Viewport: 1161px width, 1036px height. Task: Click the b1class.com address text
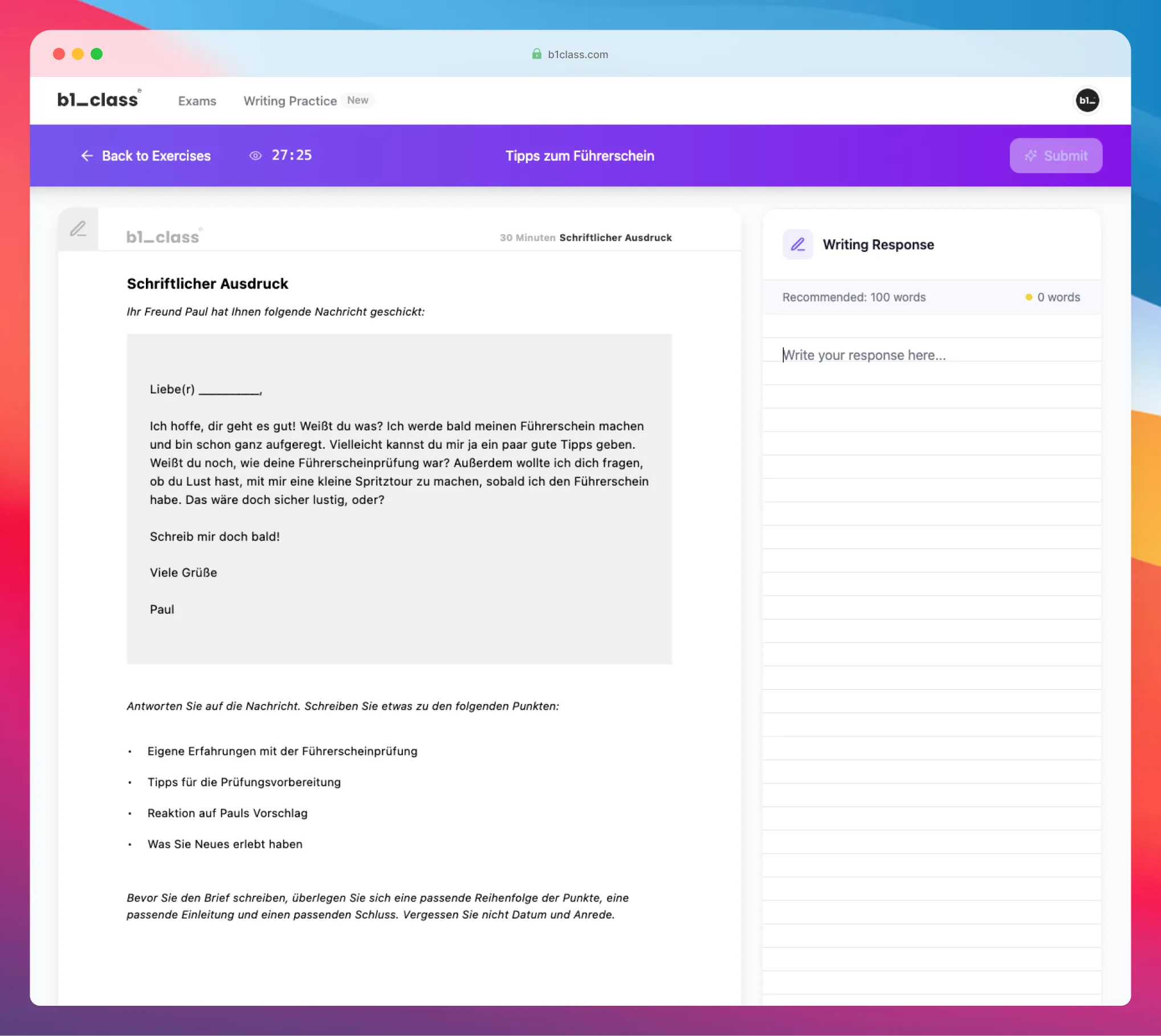coord(578,54)
